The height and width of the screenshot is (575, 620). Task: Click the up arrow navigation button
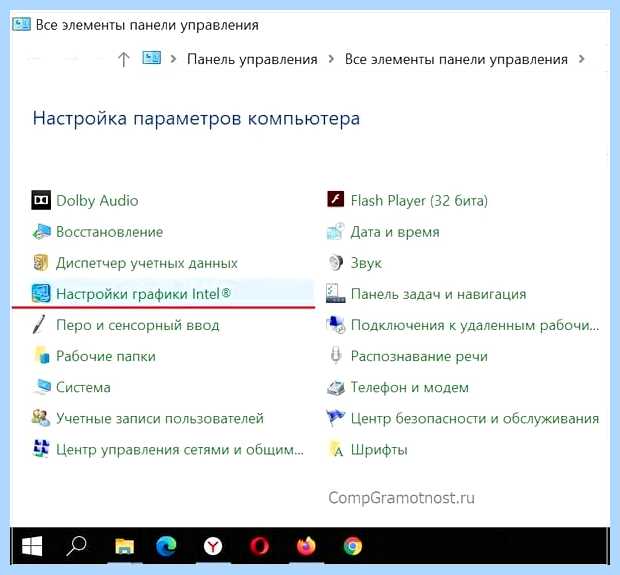[x=124, y=59]
